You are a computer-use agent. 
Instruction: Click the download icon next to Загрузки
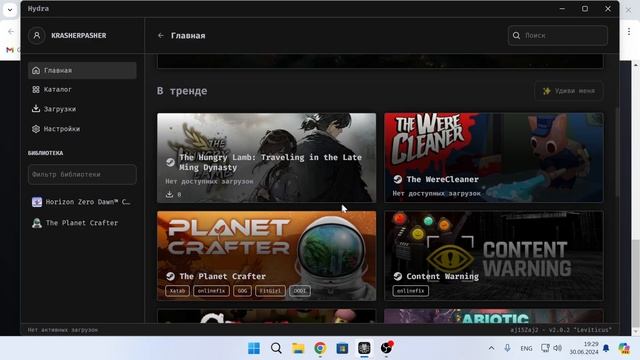coord(36,109)
